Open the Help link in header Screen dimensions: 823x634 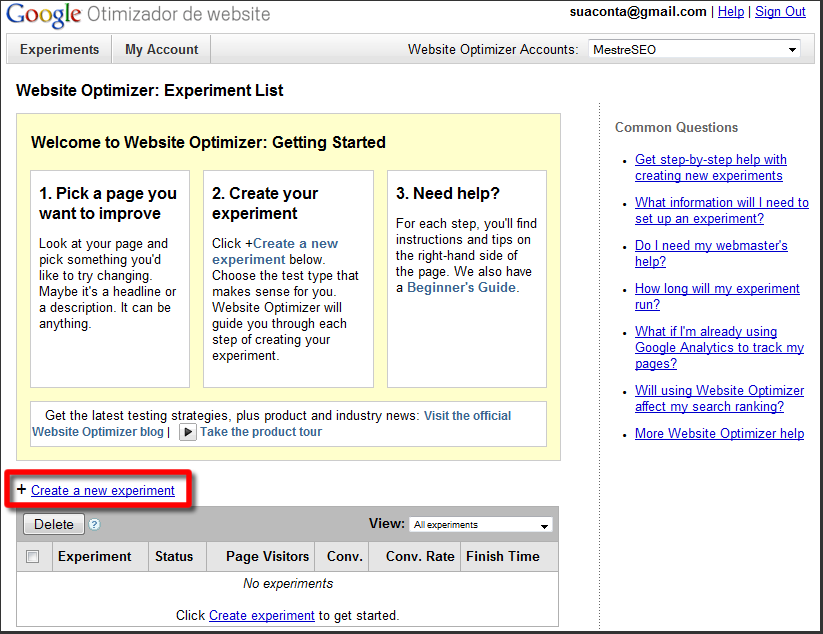click(731, 12)
